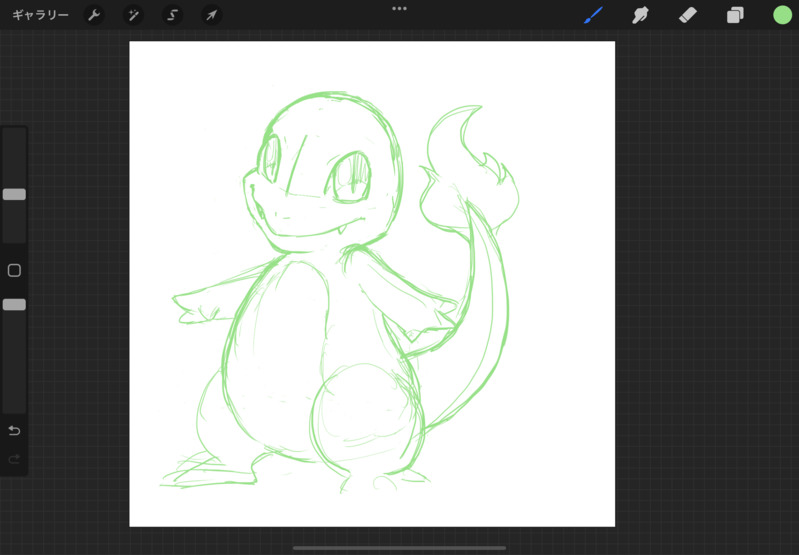Open the green color picker circle
Screen dimensions: 799x555
point(782,15)
